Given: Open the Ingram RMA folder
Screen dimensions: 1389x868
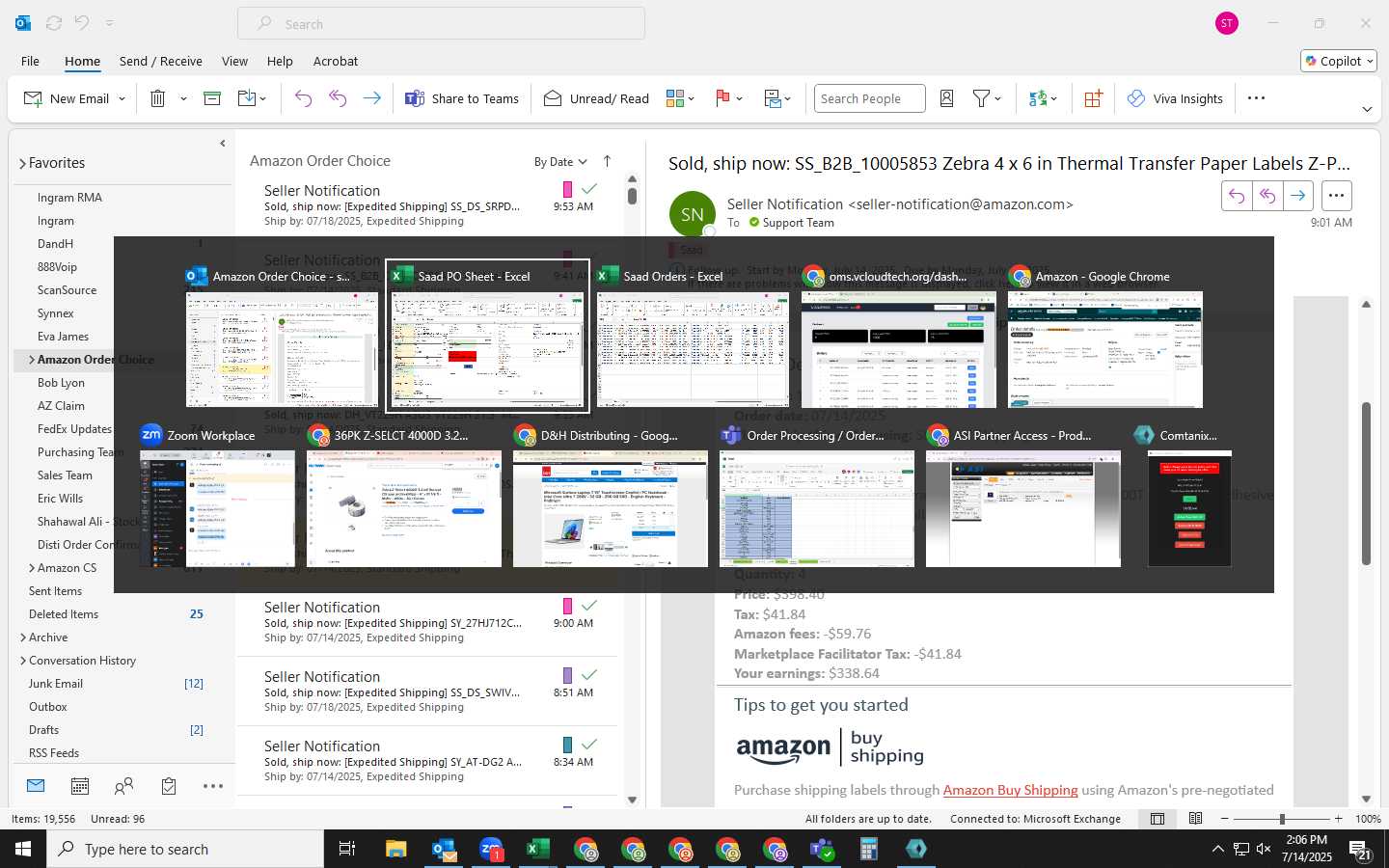Looking at the screenshot, I should click(69, 198).
